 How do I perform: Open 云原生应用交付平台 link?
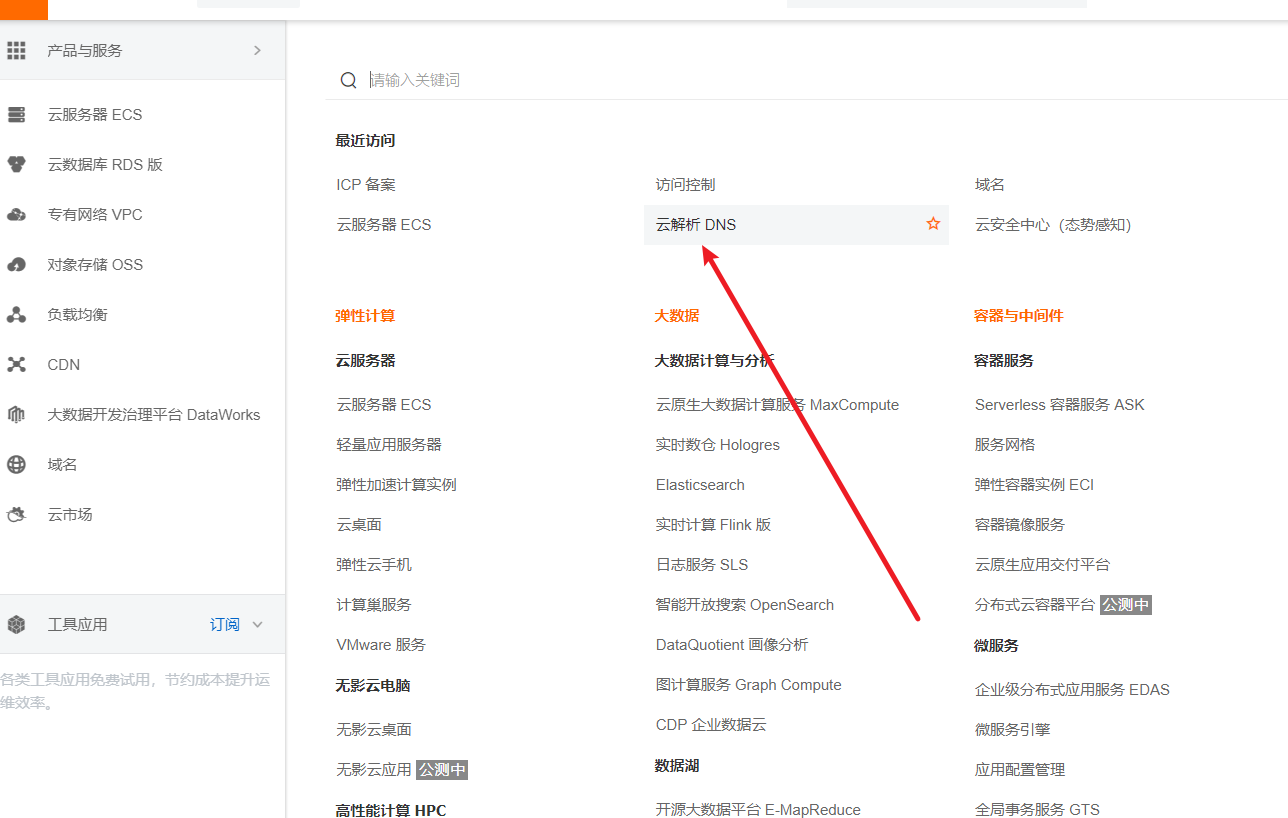click(x=1042, y=565)
